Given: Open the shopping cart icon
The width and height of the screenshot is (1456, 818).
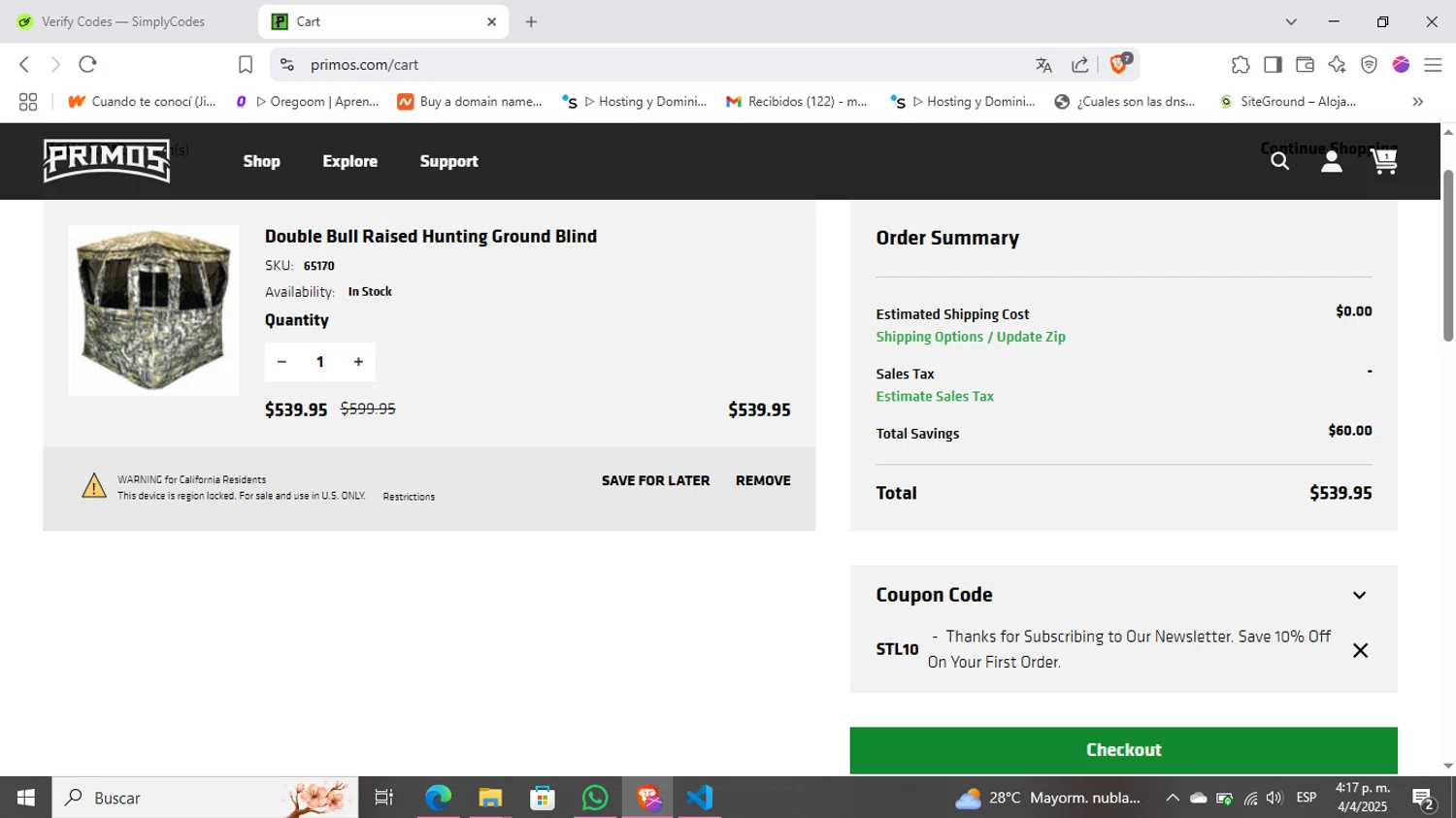Looking at the screenshot, I should coord(1384,160).
